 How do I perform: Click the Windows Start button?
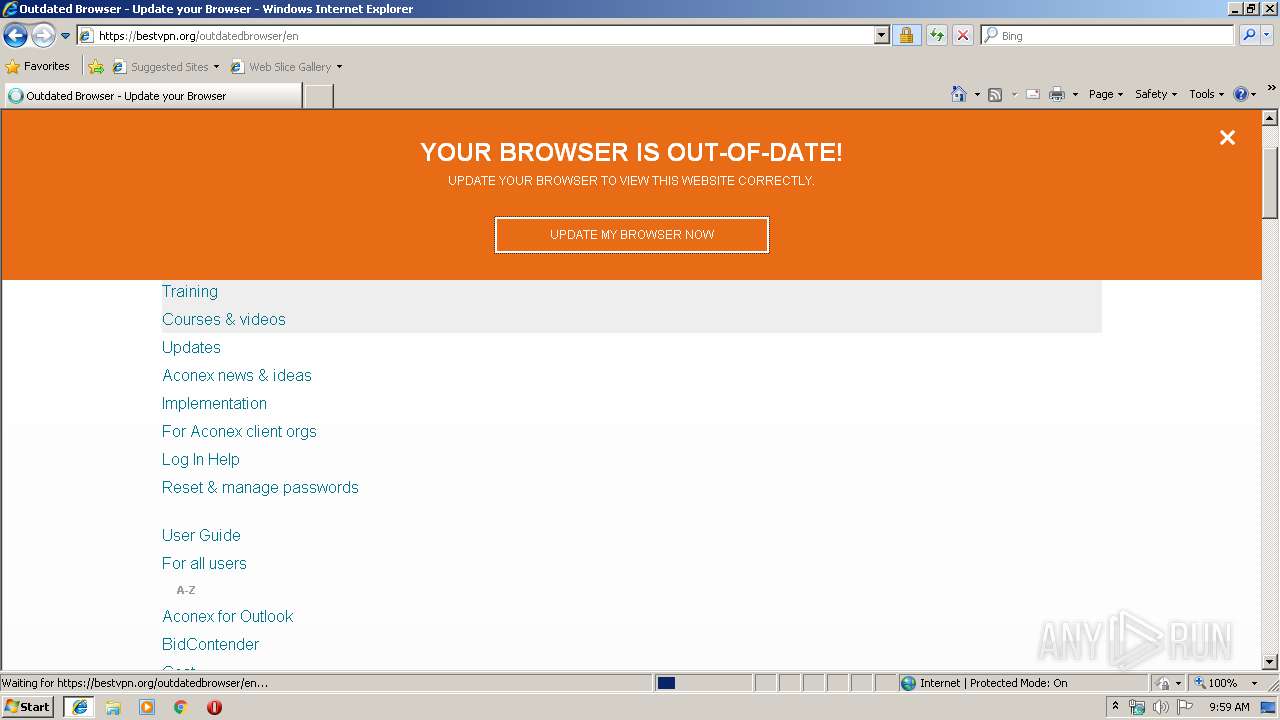point(27,706)
